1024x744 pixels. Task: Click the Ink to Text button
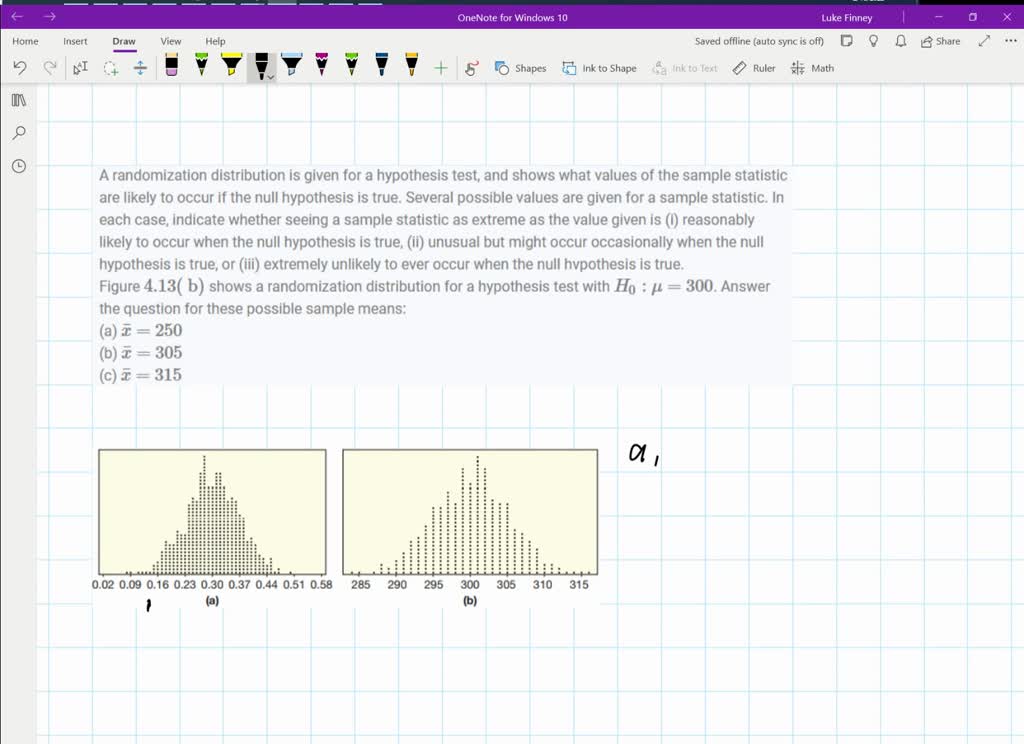pyautogui.click(x=684, y=68)
